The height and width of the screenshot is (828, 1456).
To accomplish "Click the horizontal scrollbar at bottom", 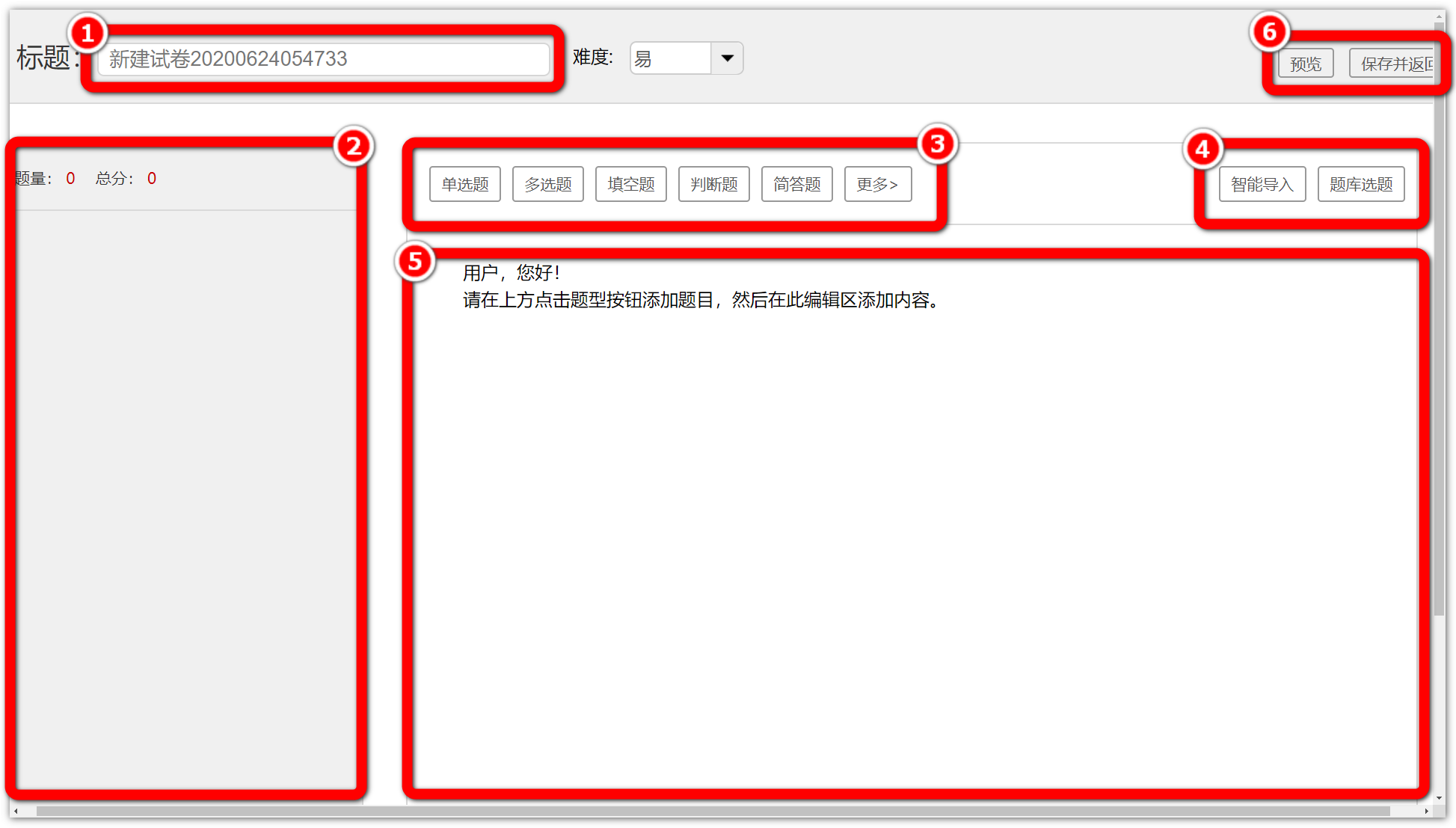I will pos(710,811).
